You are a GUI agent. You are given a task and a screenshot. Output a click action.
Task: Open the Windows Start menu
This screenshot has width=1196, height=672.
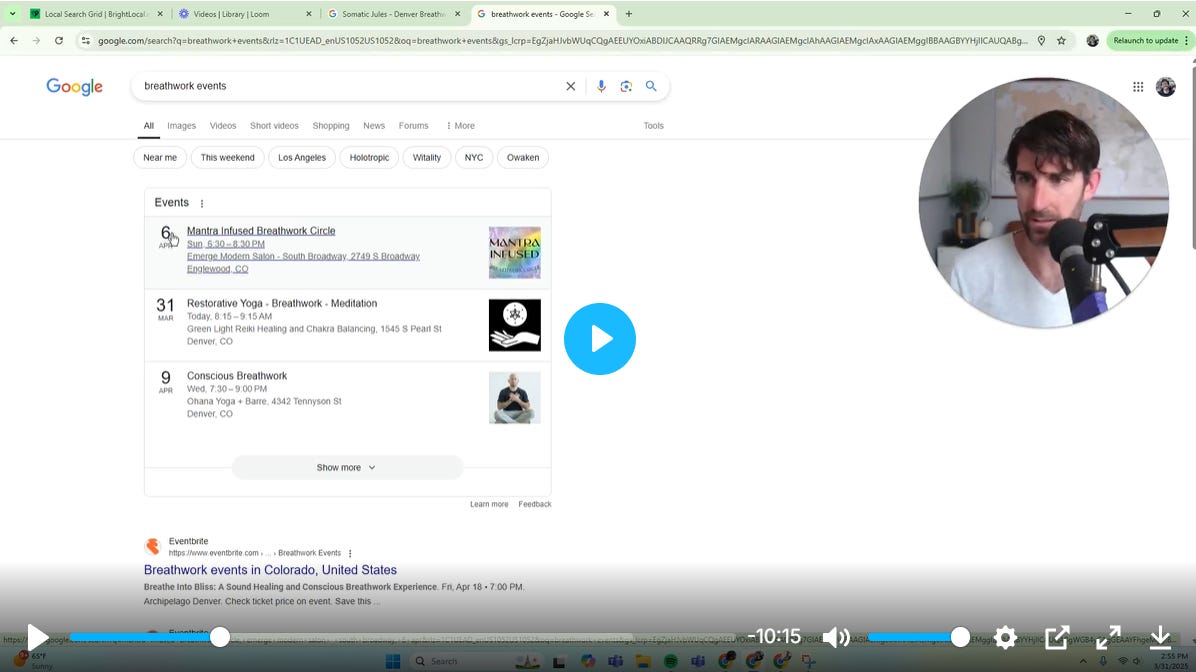click(393, 661)
